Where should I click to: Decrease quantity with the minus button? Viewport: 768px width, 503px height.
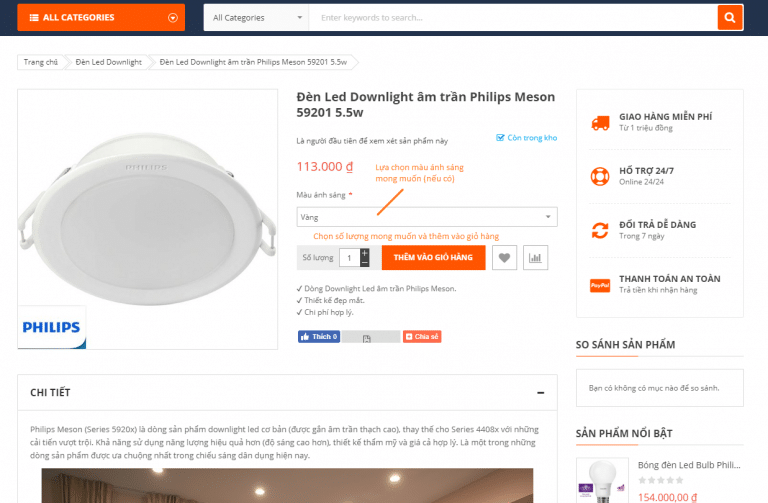click(x=365, y=263)
